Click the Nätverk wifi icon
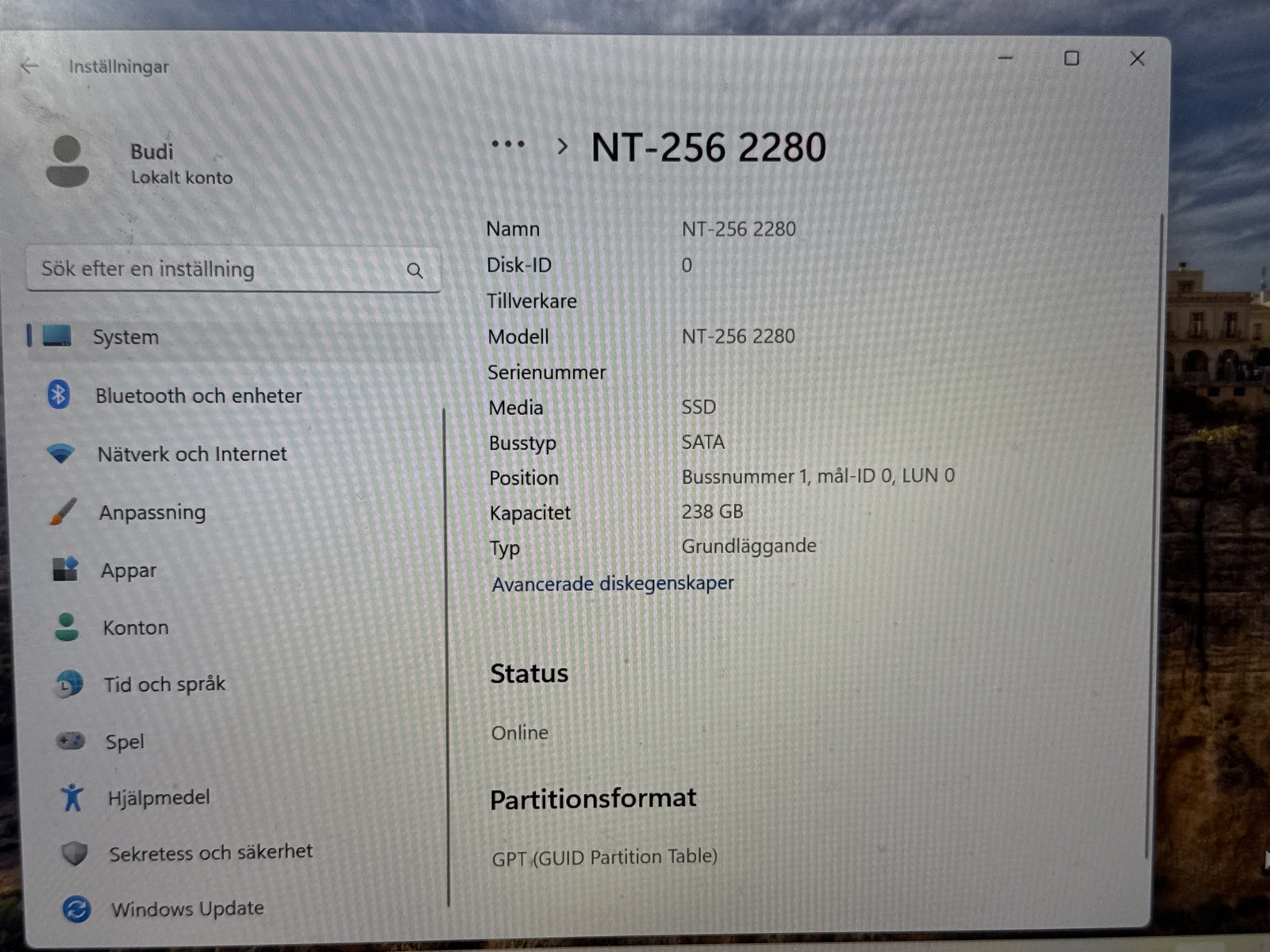 (60, 454)
